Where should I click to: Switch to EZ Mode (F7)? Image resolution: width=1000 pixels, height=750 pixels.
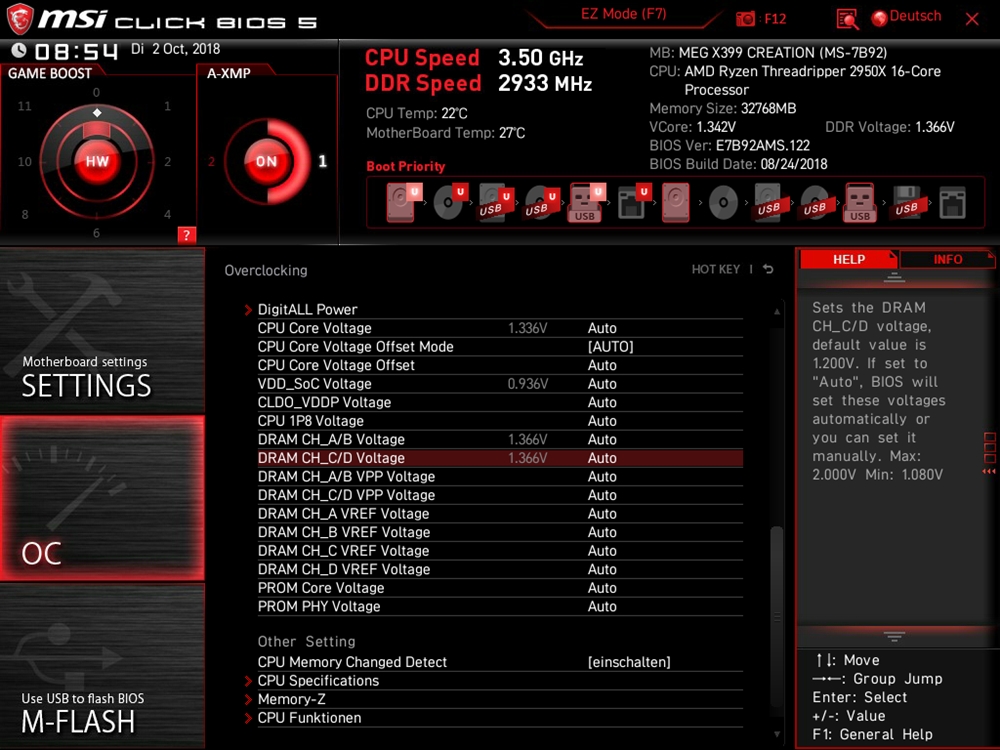tap(623, 14)
